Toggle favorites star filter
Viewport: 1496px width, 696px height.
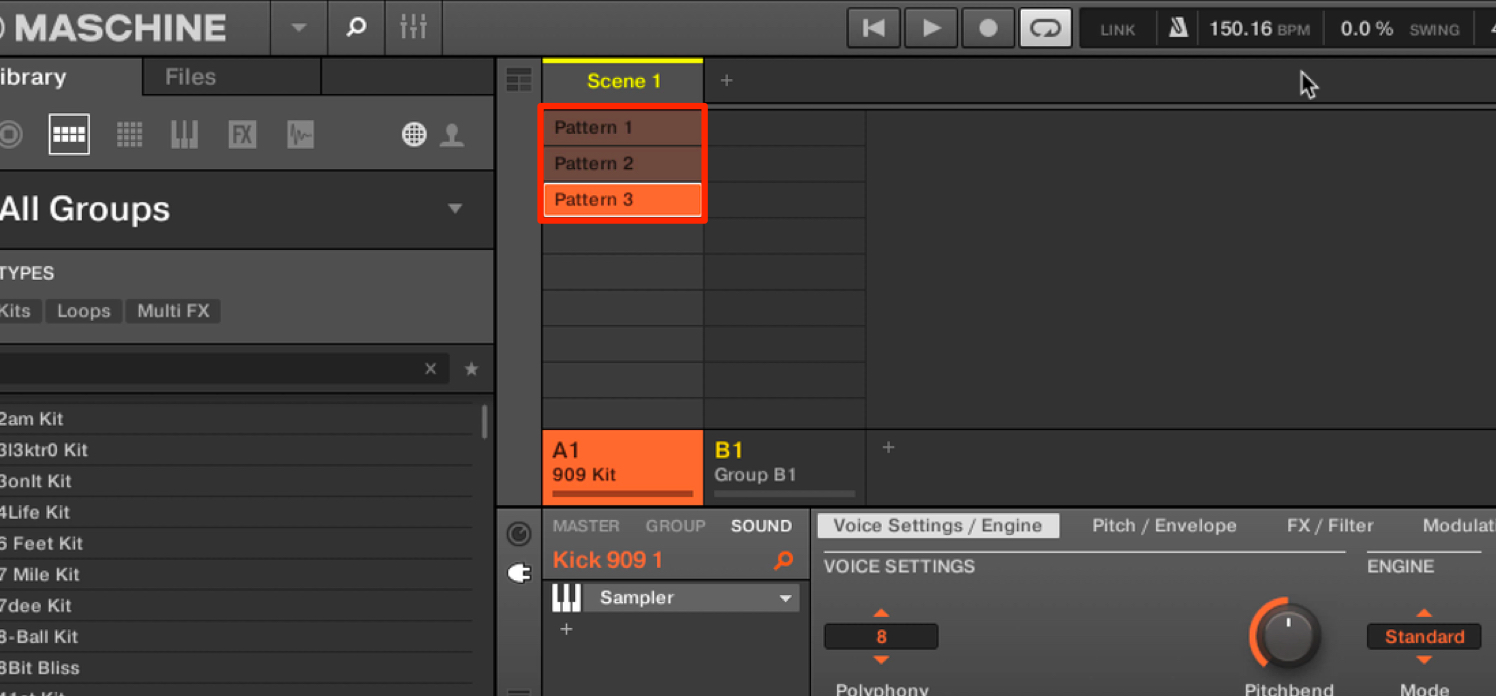pyautogui.click(x=471, y=369)
